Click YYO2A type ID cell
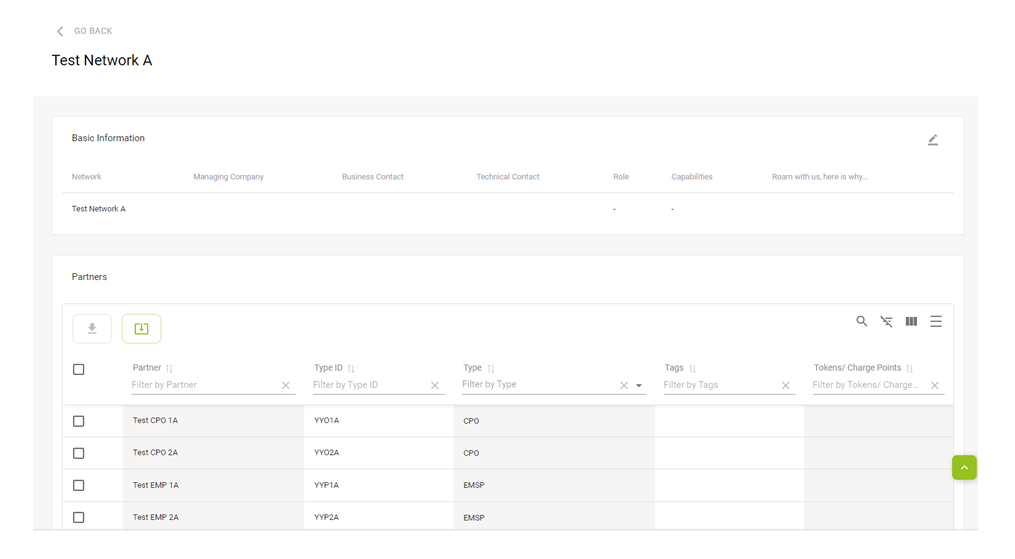 [x=379, y=453]
